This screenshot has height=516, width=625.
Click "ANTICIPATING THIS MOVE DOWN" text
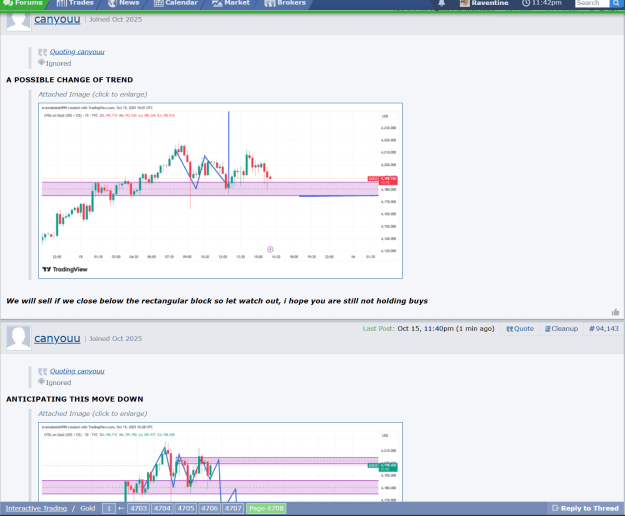point(75,399)
